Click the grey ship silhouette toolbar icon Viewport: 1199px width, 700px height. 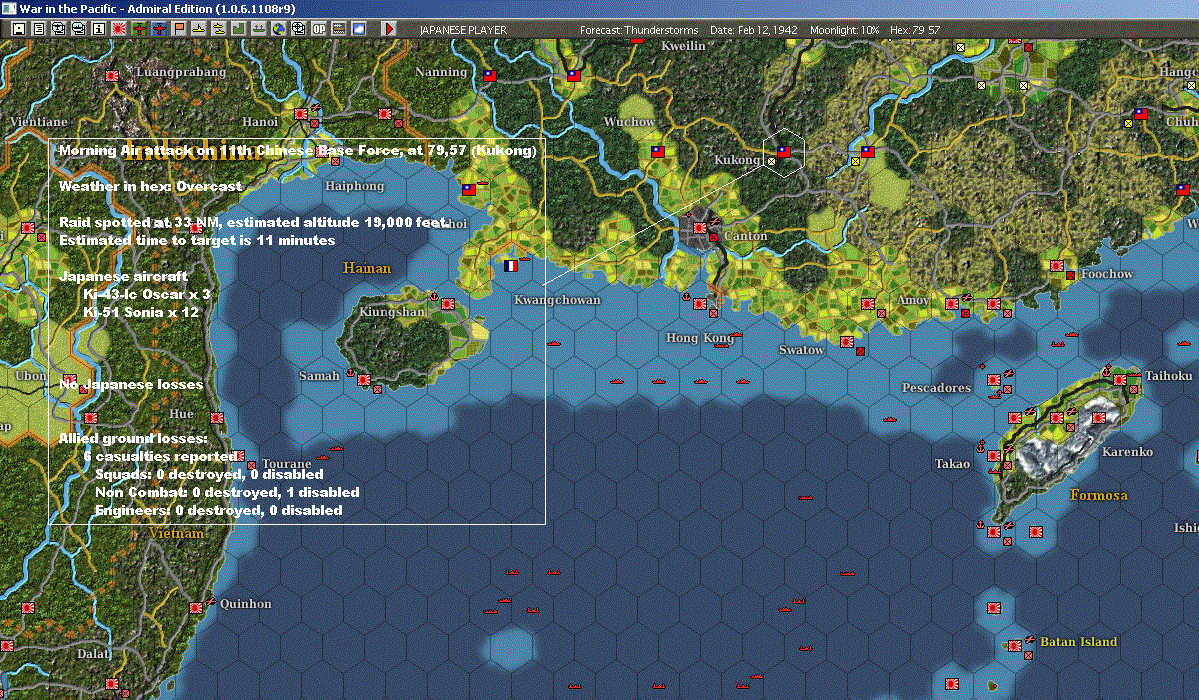(258, 29)
